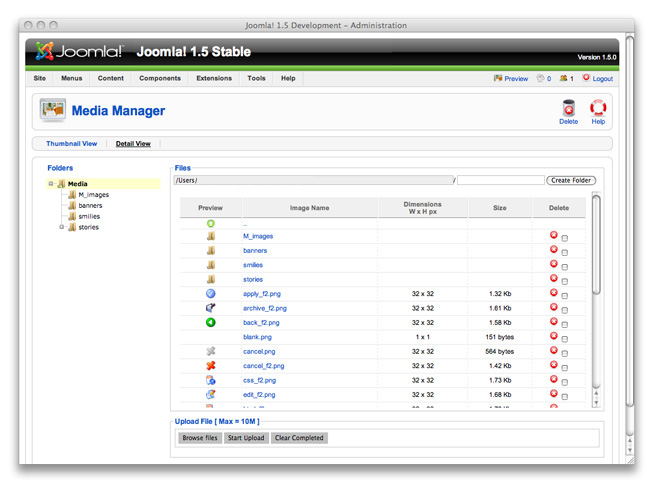Click the cancel_f2.png red X preview icon

point(211,366)
